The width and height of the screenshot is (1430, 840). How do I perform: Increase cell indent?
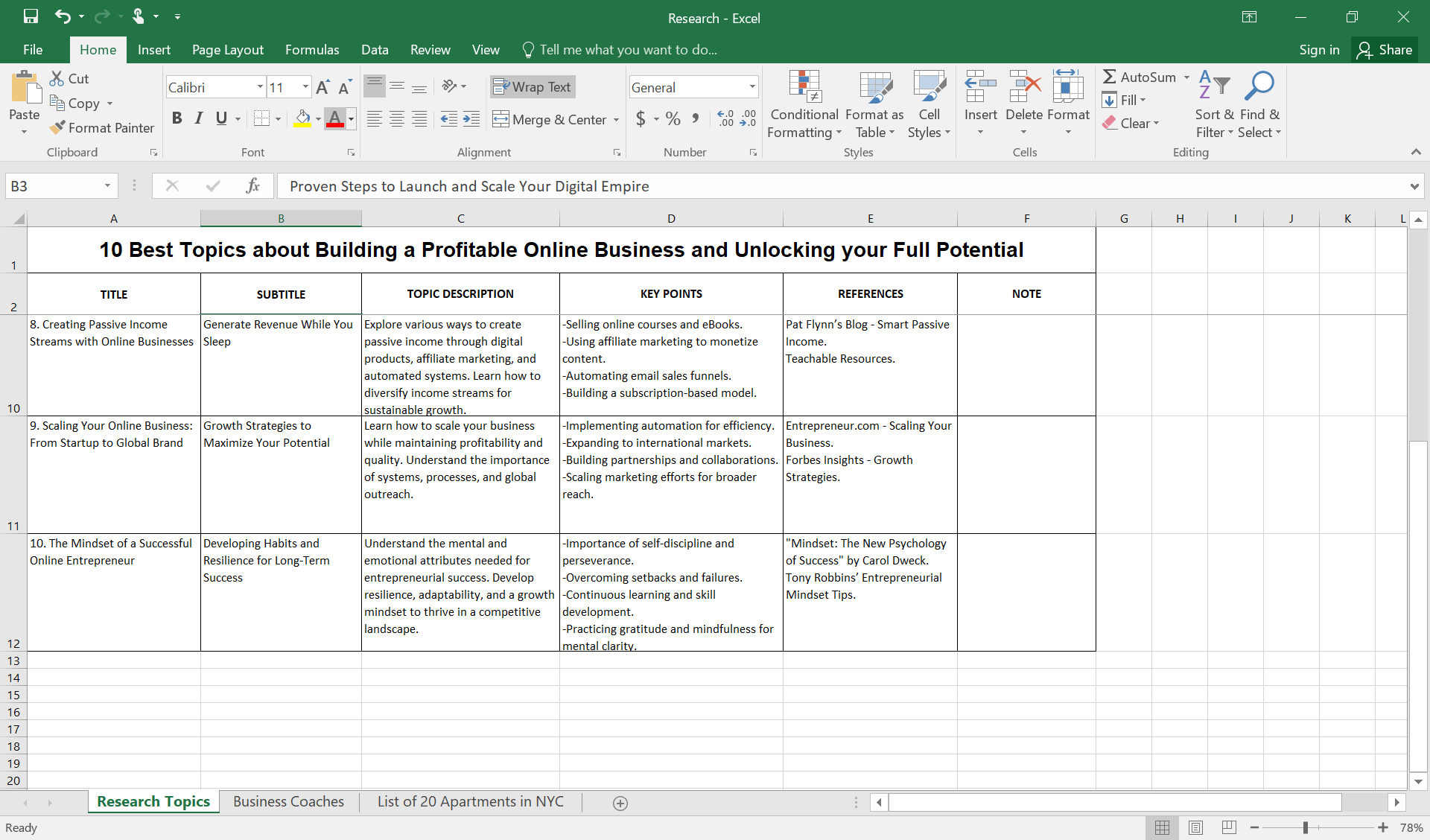471,119
